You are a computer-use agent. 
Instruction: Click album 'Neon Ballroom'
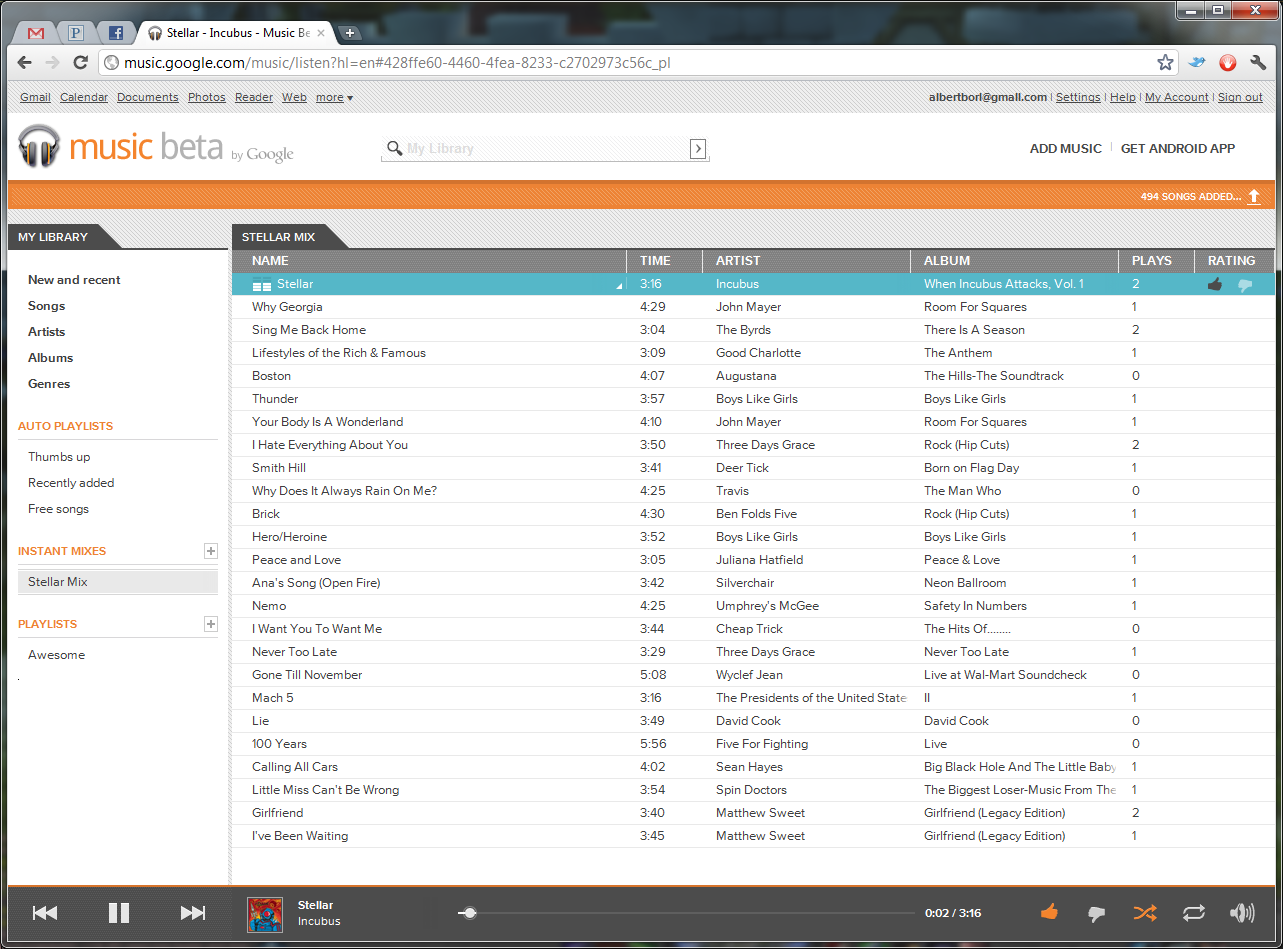tap(965, 583)
